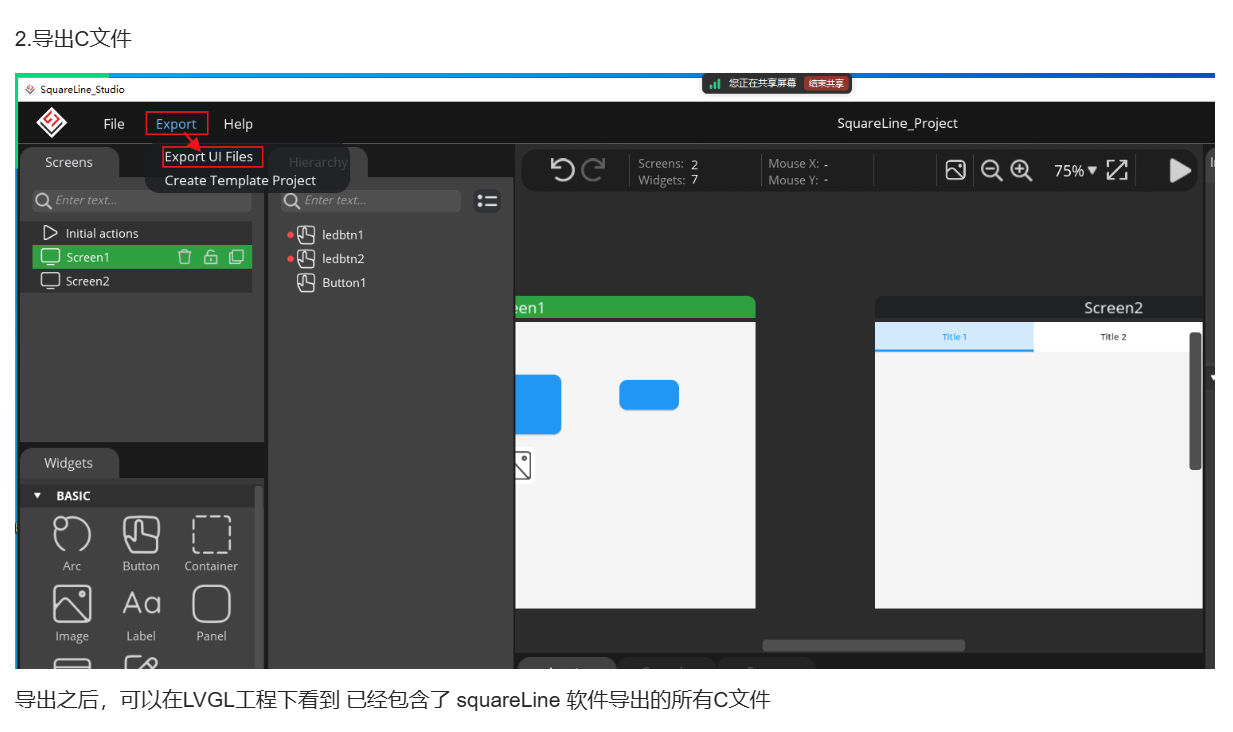Click the Title 1 tab on Screen2
1233x732 pixels.
tap(954, 337)
